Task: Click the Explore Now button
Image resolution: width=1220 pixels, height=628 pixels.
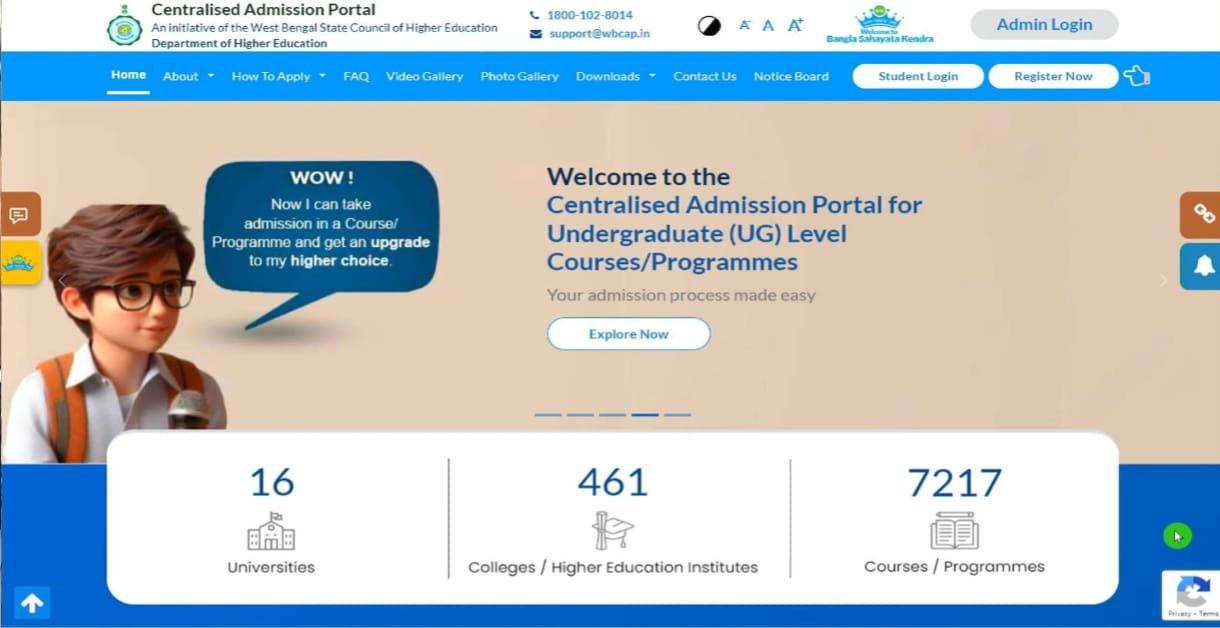Action: click(x=628, y=334)
